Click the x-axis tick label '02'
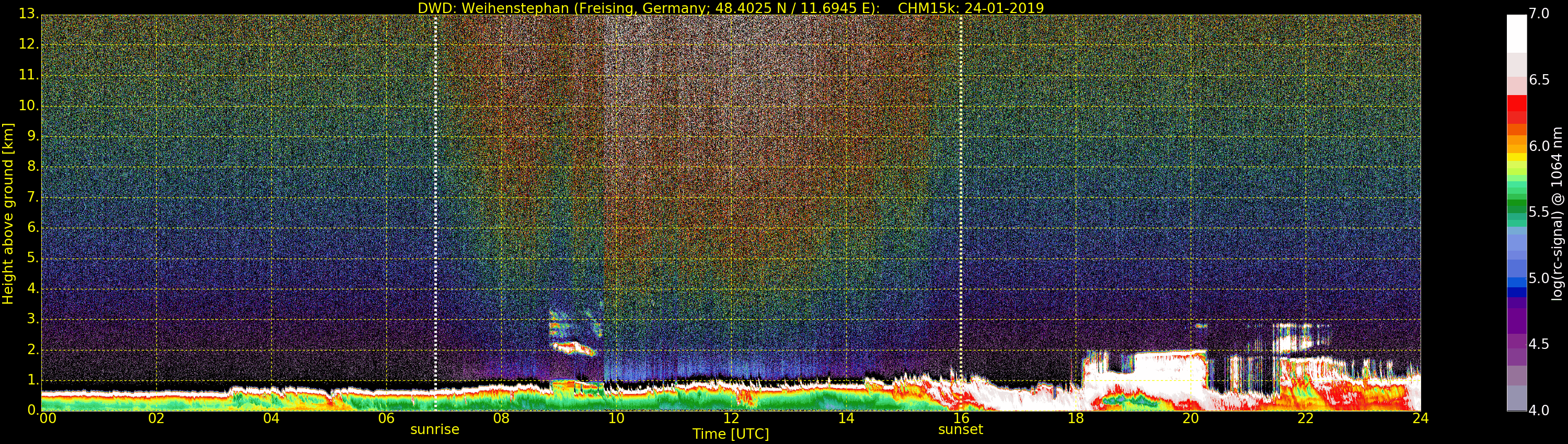 click(156, 418)
